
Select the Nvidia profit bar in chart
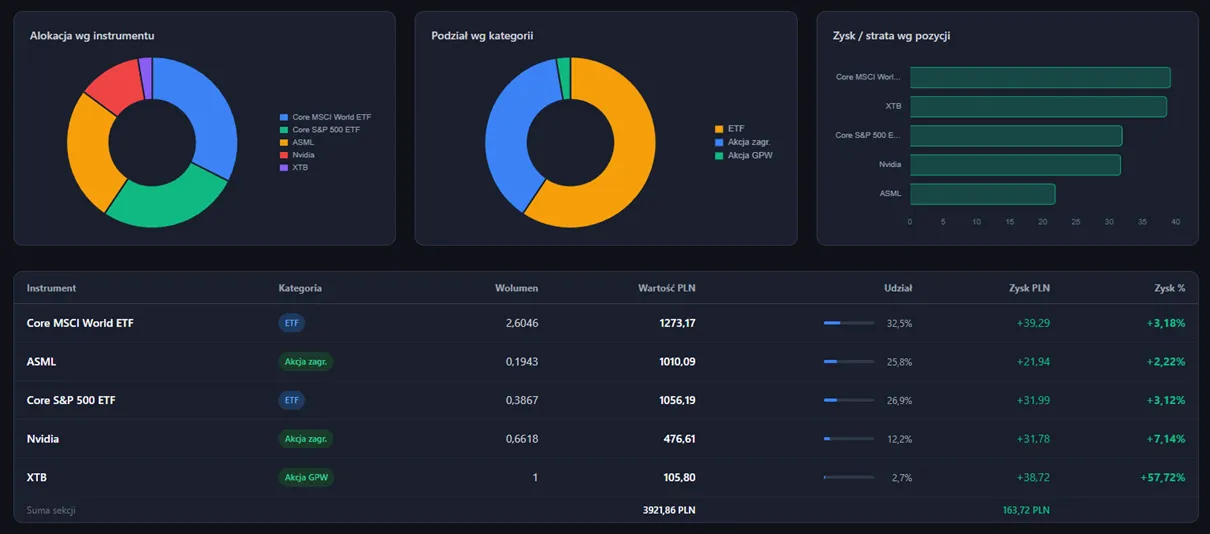1015,164
